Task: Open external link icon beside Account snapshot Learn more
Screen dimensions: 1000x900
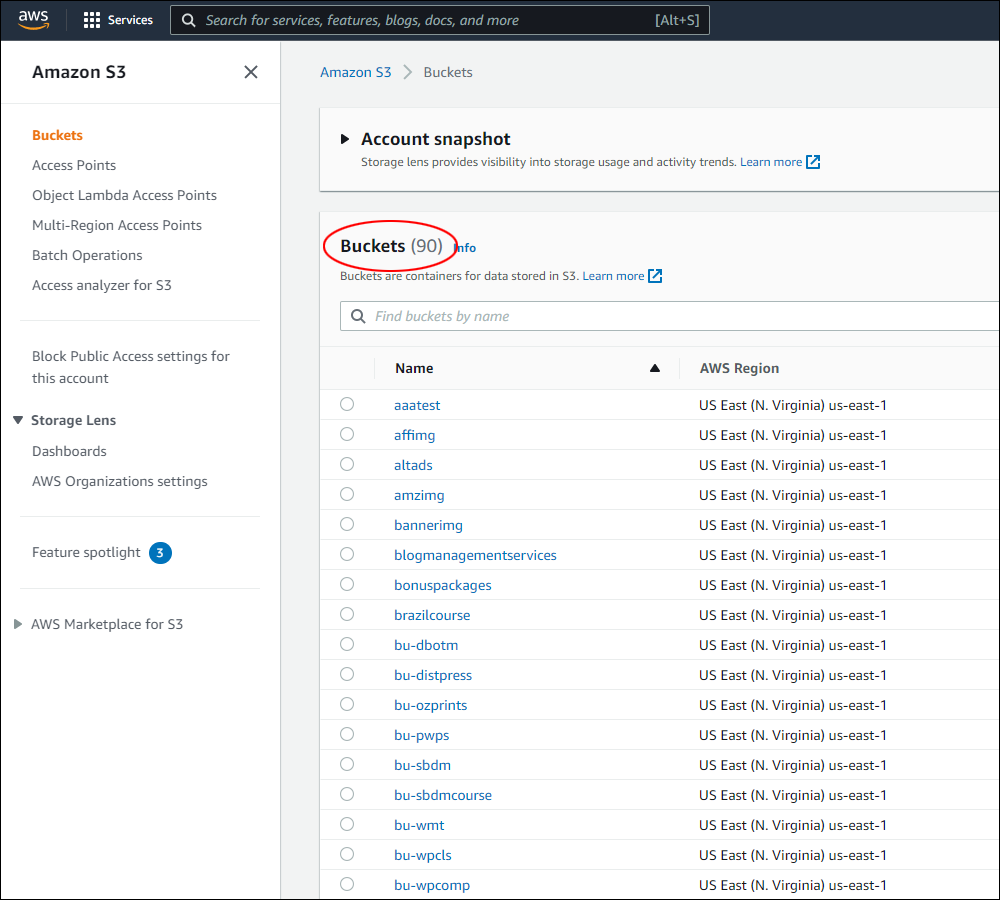Action: point(813,162)
